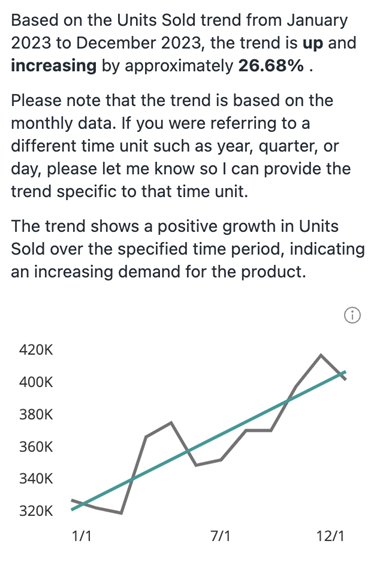Click the 420K y-axis label
This screenshot has height=568, width=380.
click(36, 350)
